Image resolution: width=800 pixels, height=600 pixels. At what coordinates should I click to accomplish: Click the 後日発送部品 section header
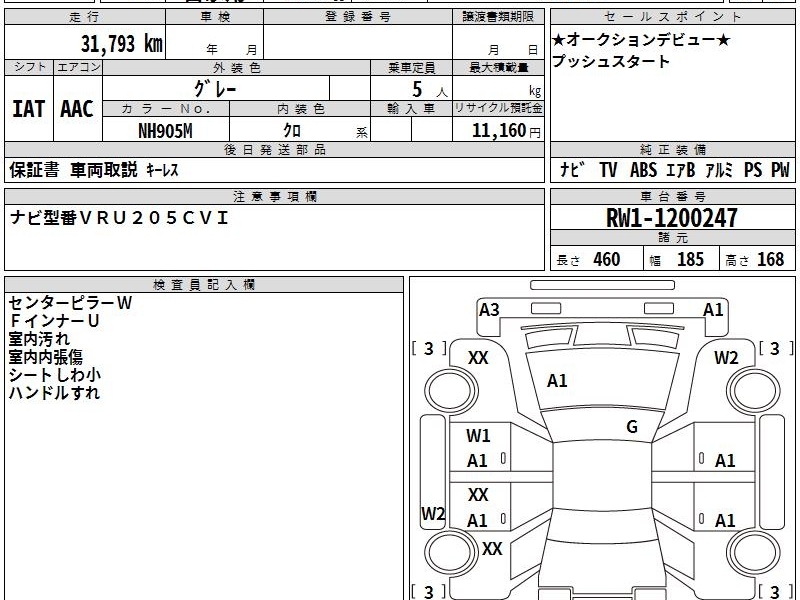pos(274,149)
